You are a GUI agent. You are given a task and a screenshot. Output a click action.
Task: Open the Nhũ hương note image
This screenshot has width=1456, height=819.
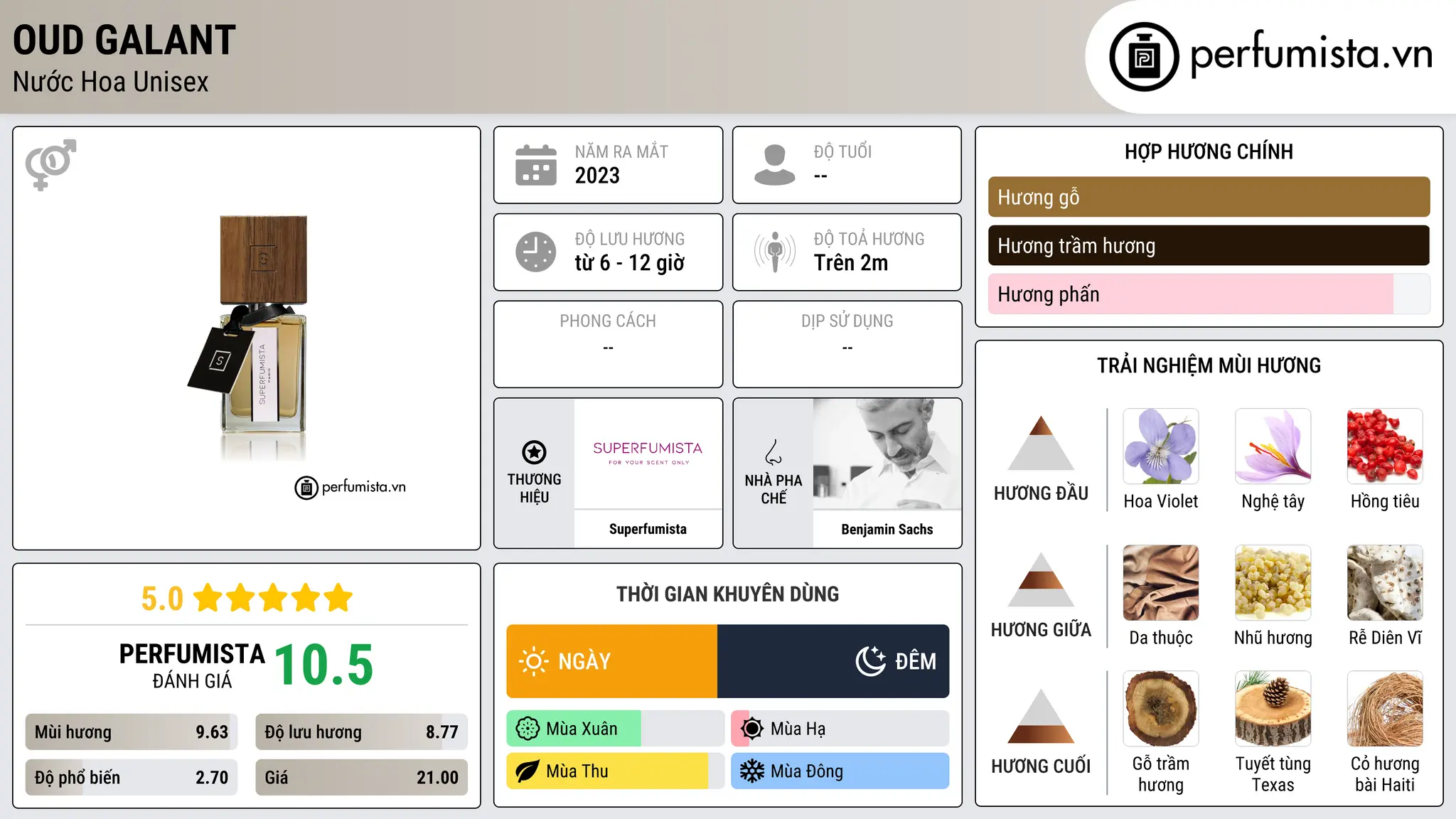pyautogui.click(x=1273, y=583)
